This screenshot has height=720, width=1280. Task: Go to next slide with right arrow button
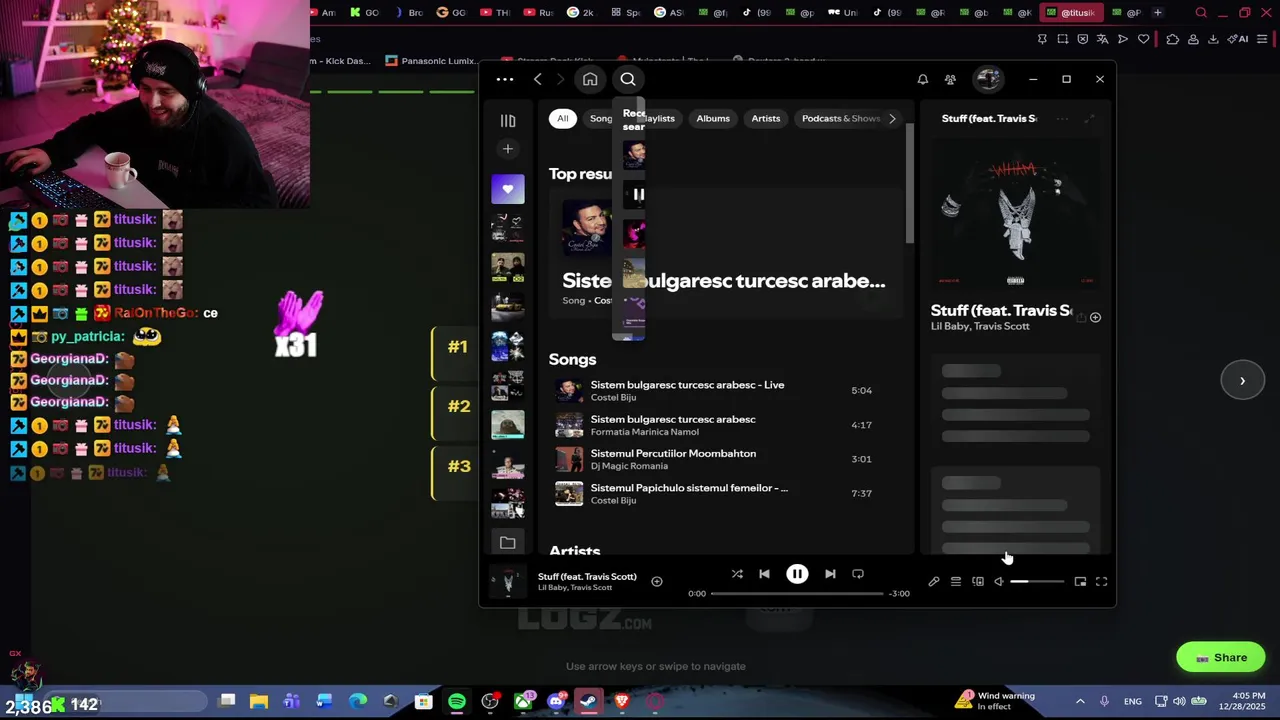[x=1242, y=380]
